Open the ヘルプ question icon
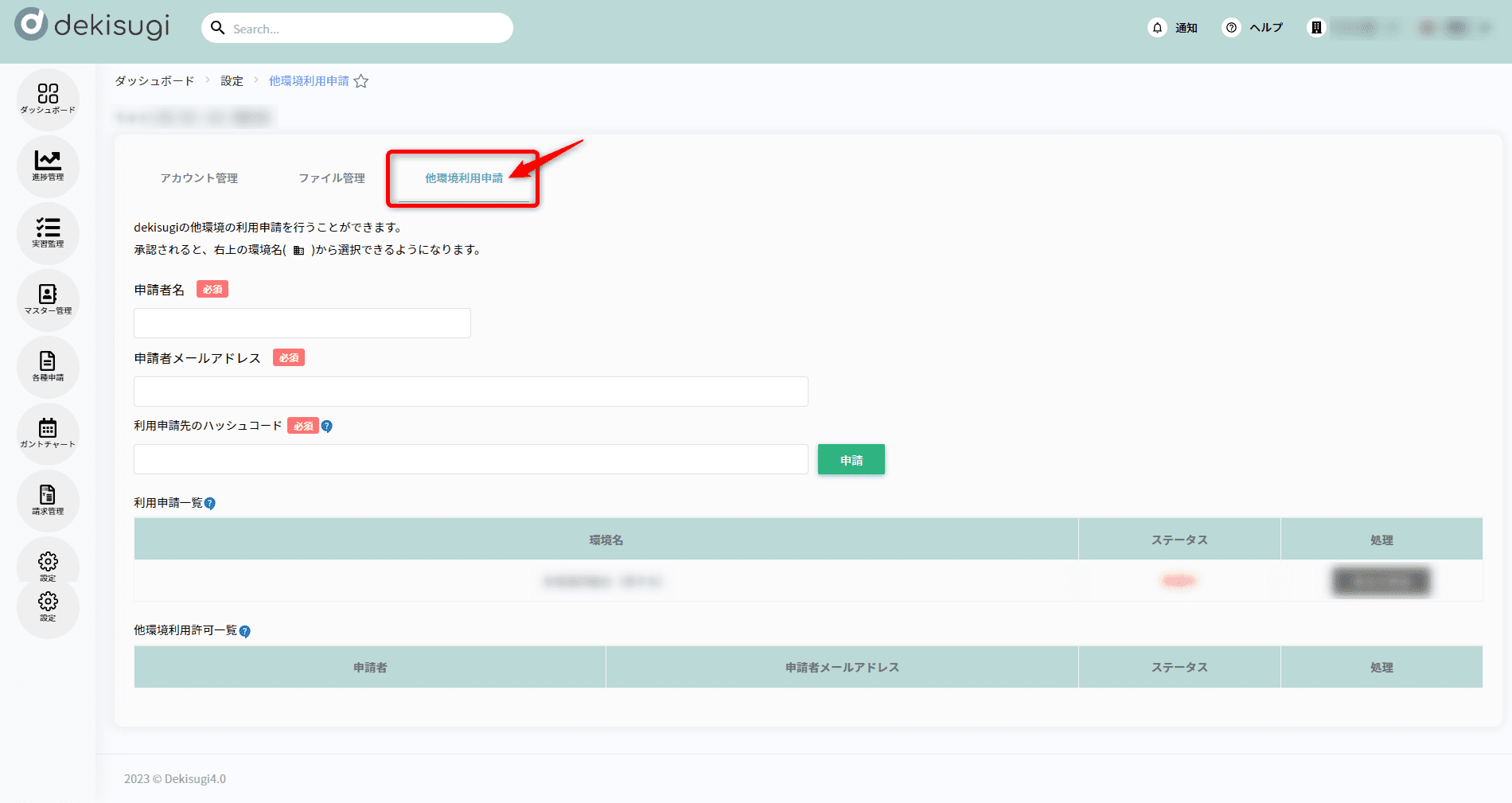 pyautogui.click(x=1231, y=28)
